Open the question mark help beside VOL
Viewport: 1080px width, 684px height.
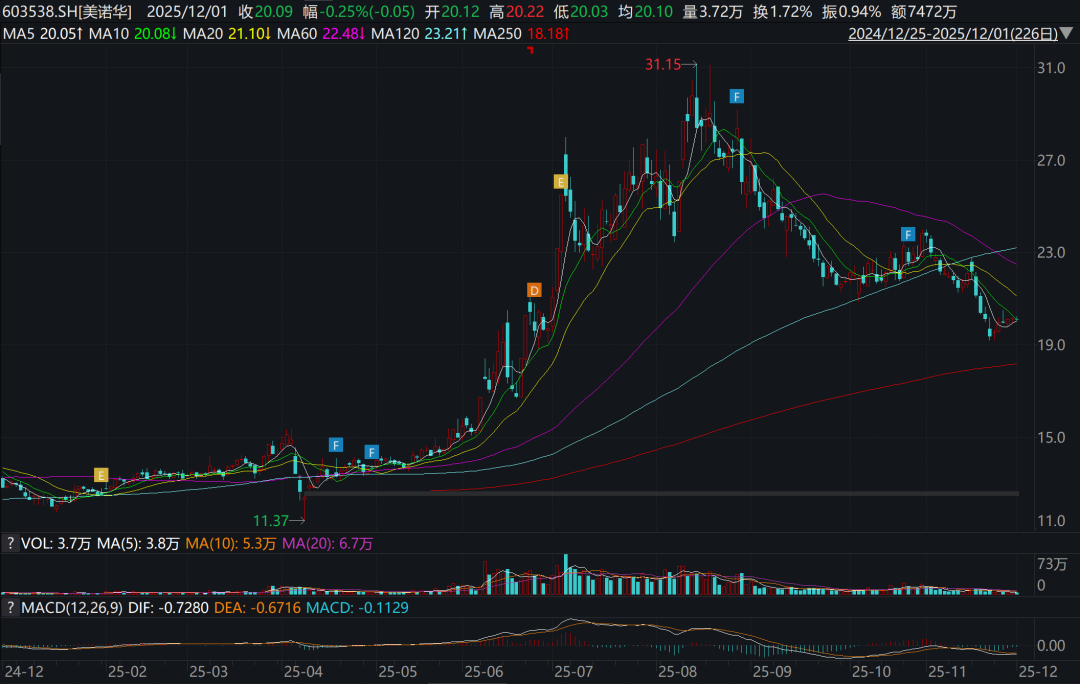(x=10, y=543)
